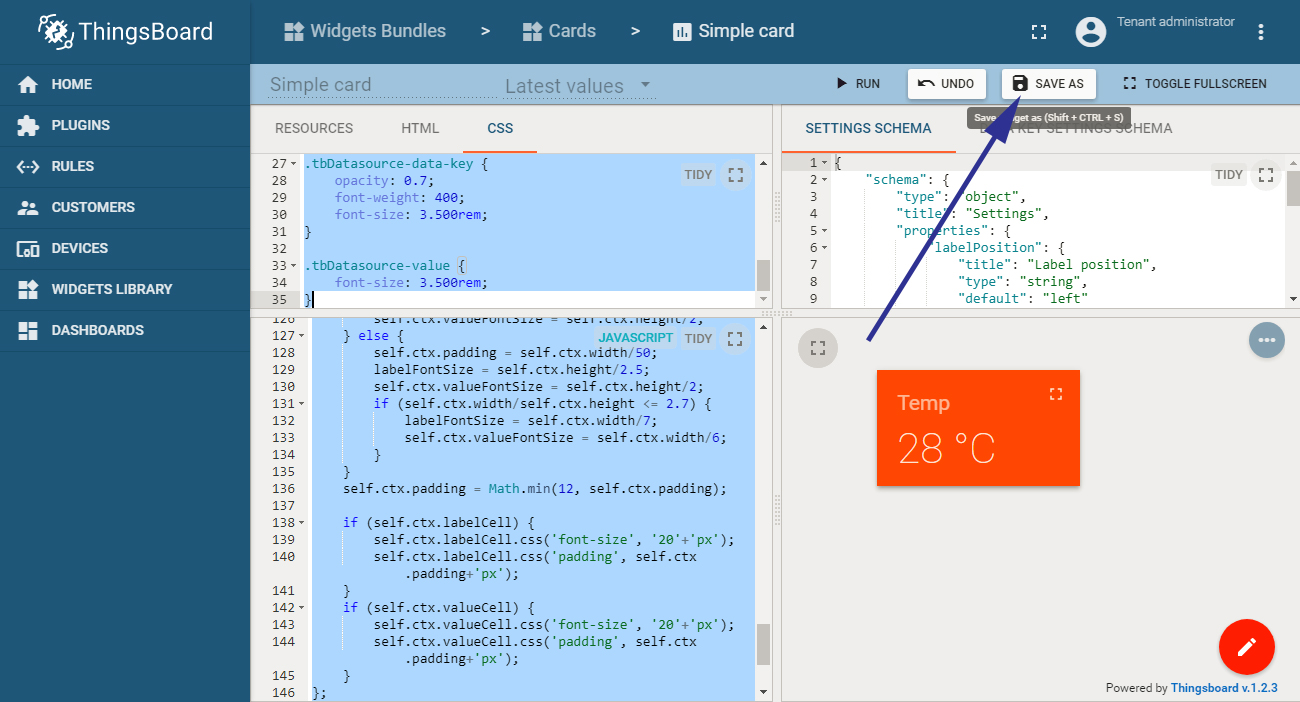Open Customers in the sidebar
Viewport: 1300px width, 702px height.
click(x=125, y=207)
